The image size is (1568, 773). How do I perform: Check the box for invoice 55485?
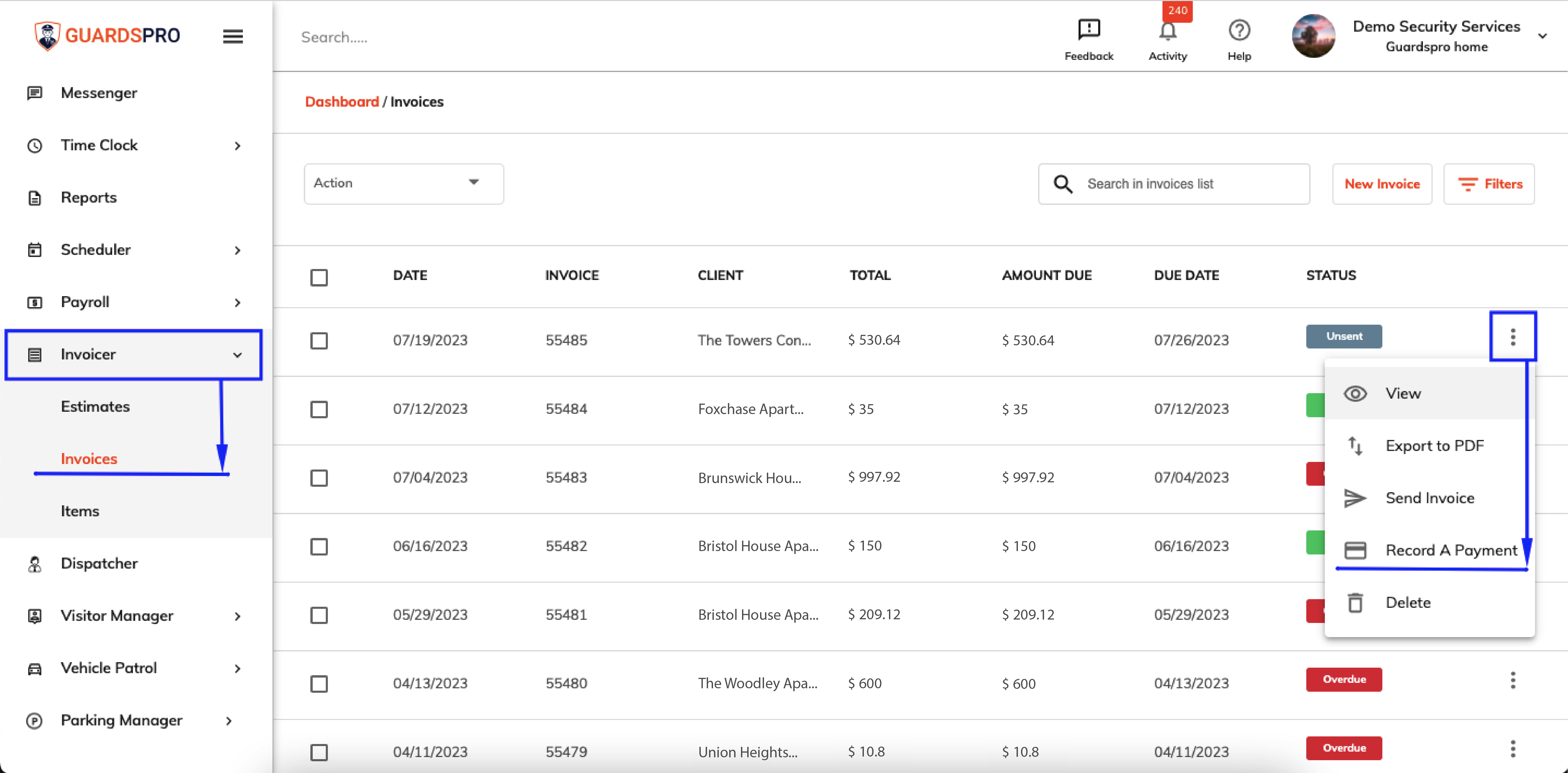coord(319,341)
